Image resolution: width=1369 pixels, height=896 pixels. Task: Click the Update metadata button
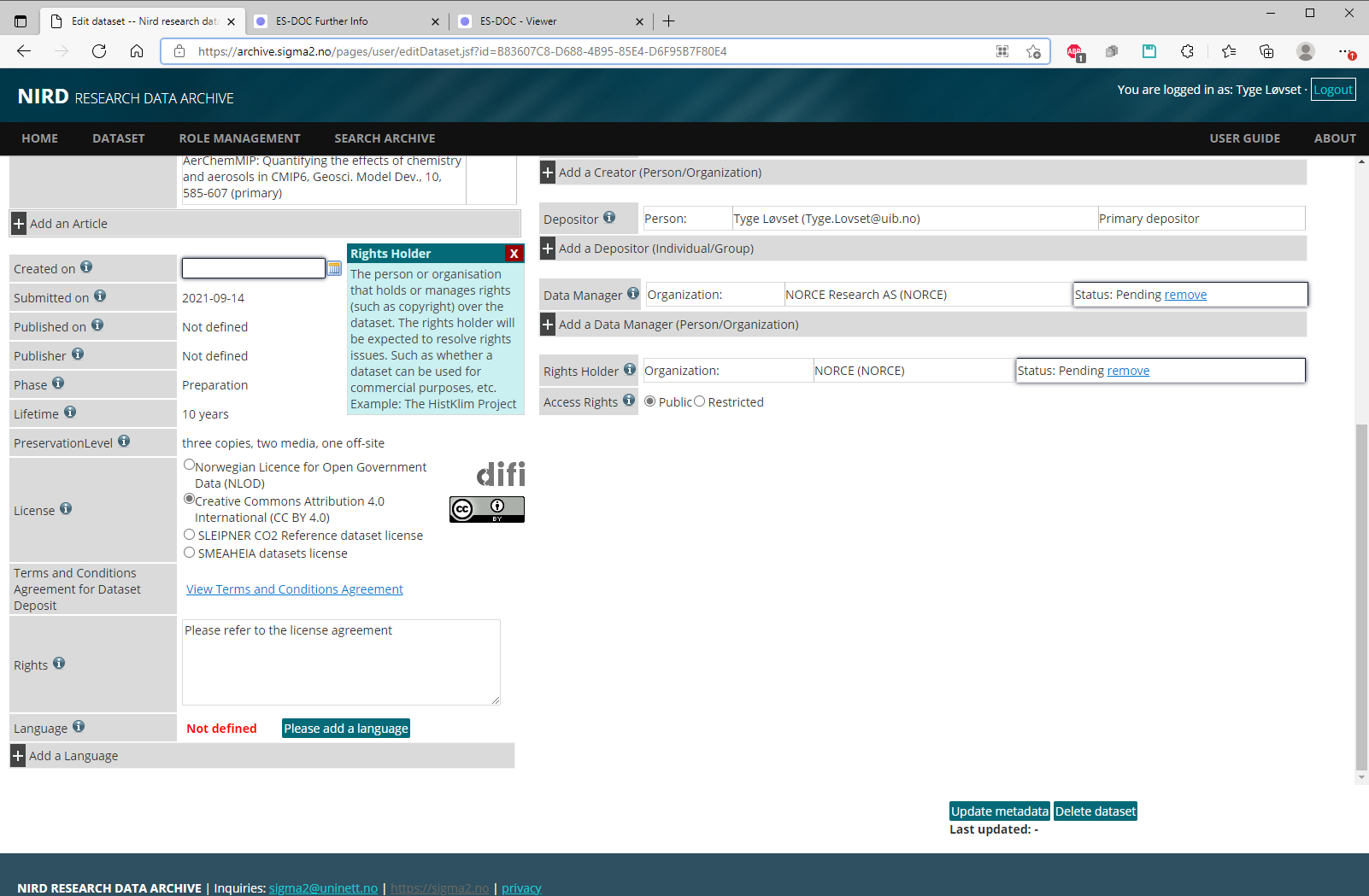click(999, 811)
